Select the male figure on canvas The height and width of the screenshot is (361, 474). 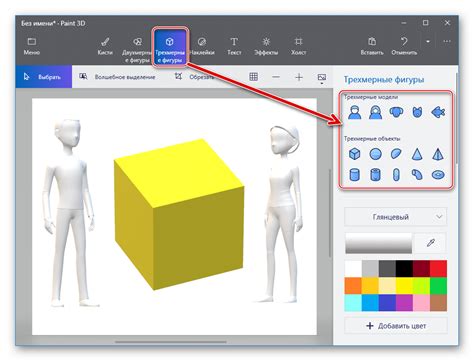(70, 213)
